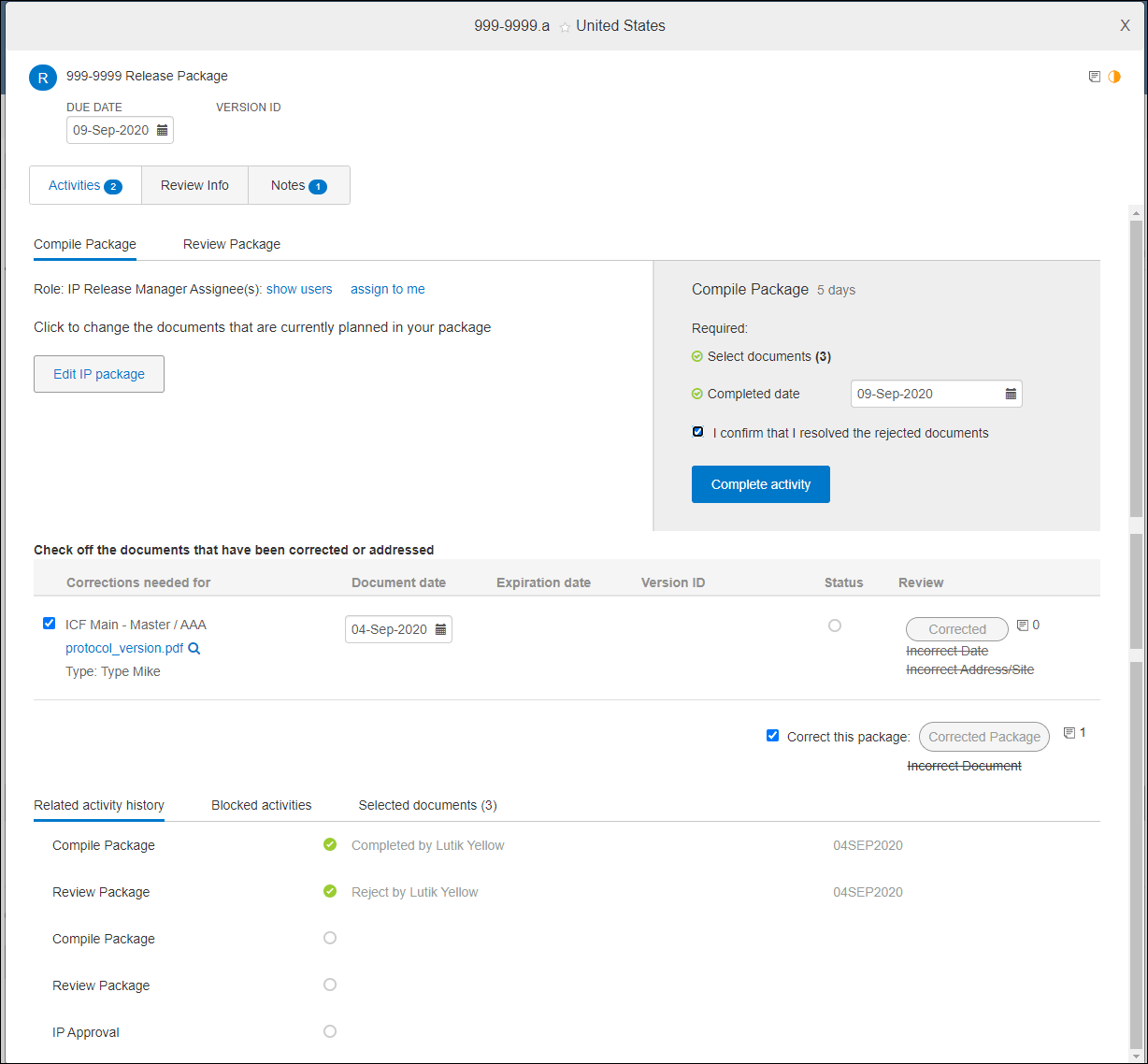Close the dialog with the X button

point(1126,26)
